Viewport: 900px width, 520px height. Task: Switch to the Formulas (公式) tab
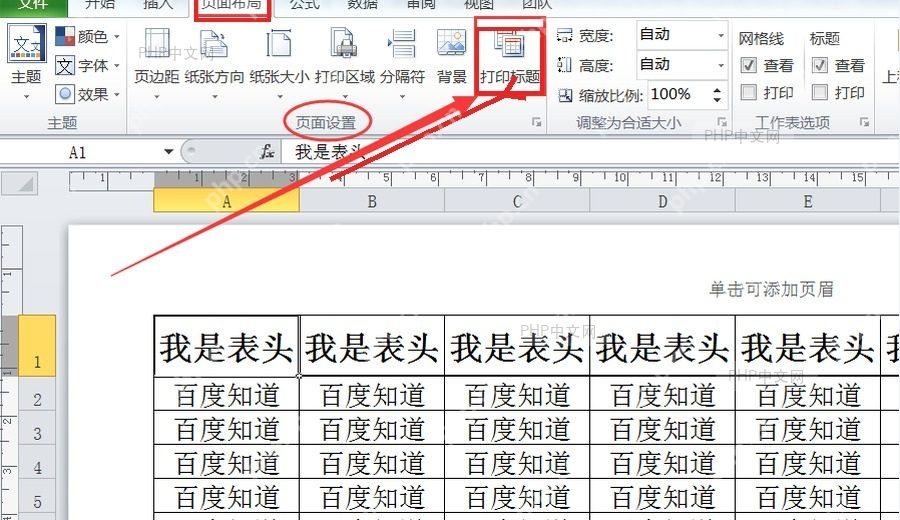304,5
